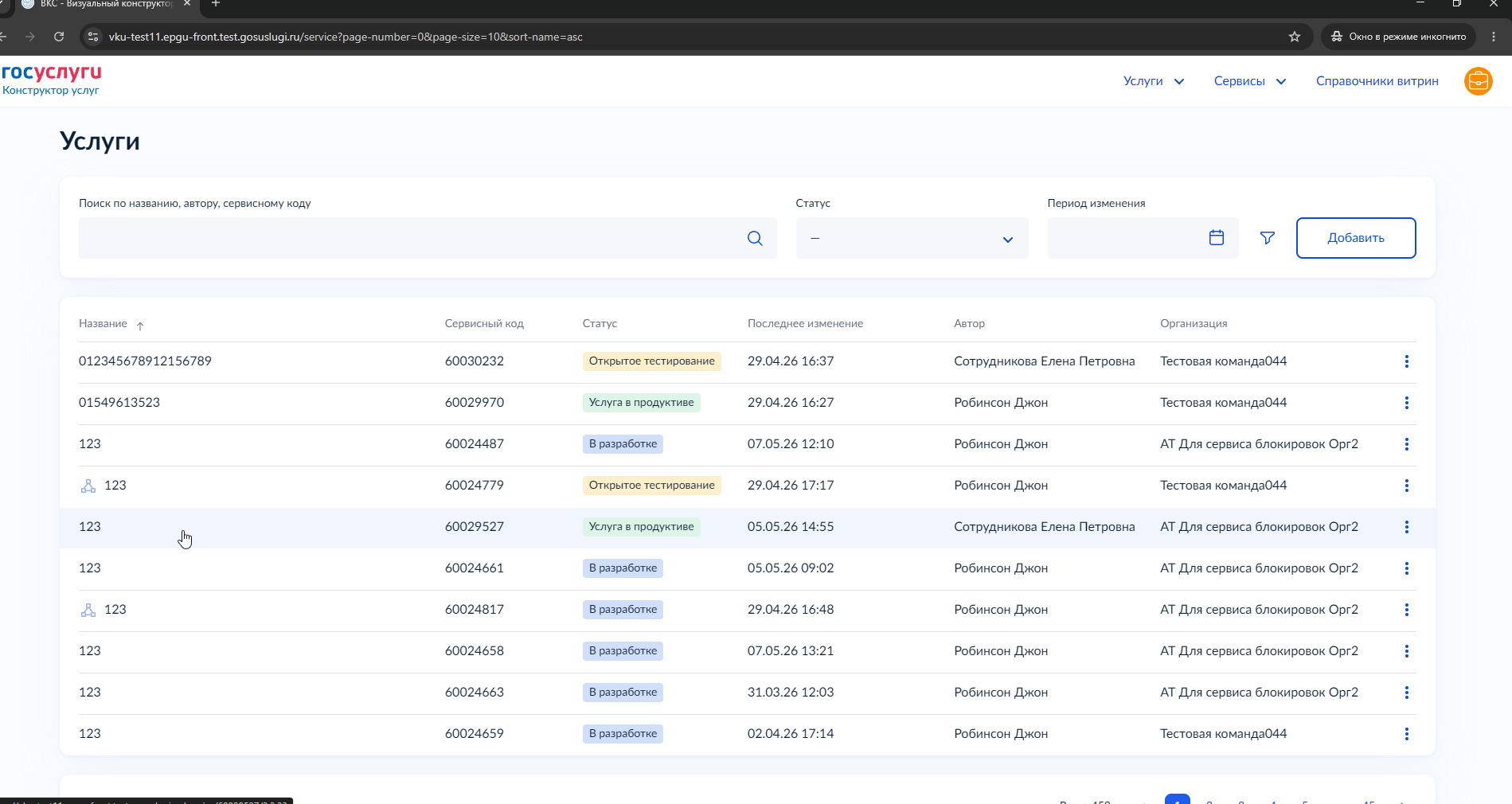Click hierarchy icon beside service 60024817
Viewport: 1512px width, 804px height.
[x=88, y=610]
